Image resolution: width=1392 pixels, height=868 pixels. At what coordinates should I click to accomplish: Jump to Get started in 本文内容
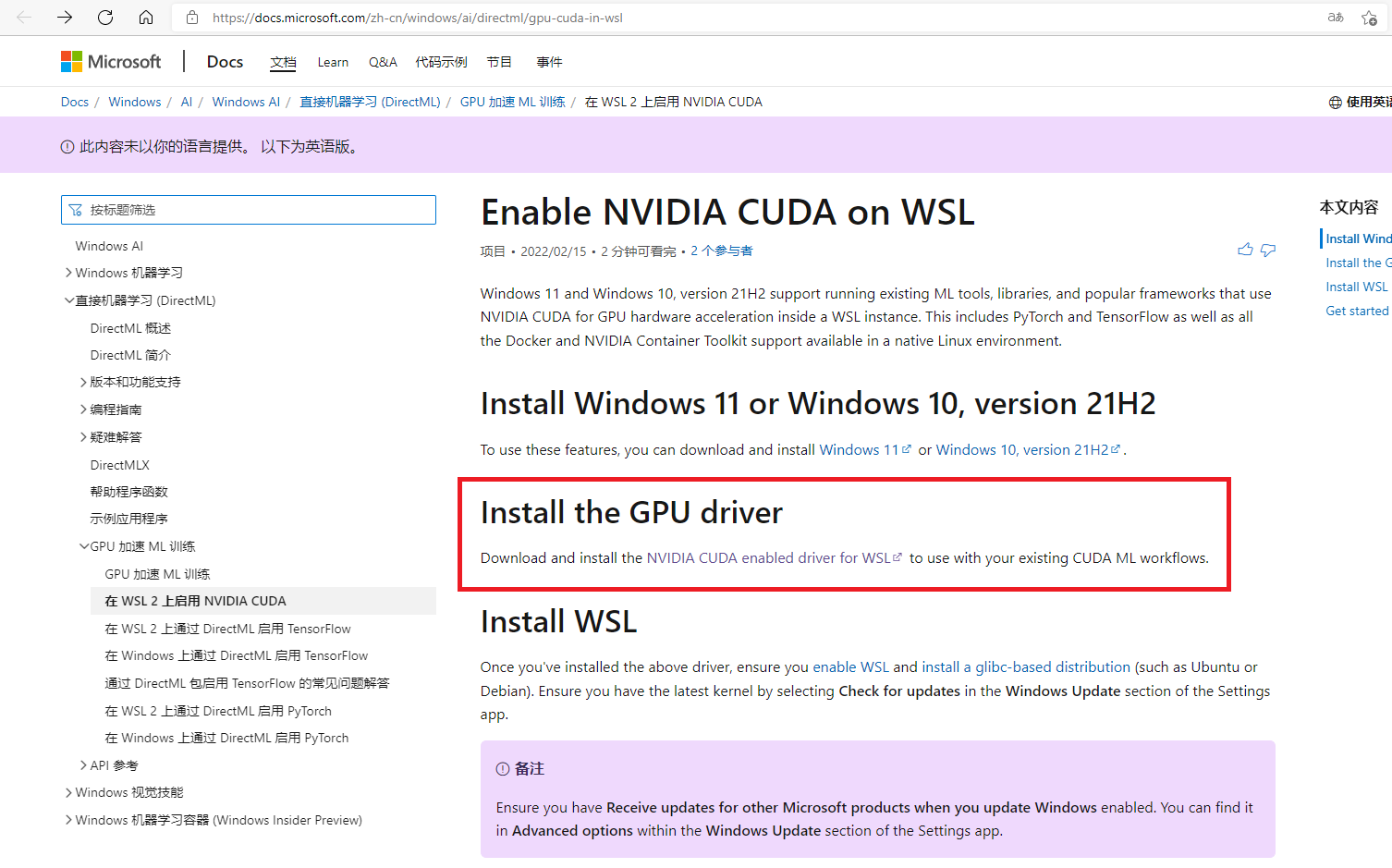[x=1357, y=311]
